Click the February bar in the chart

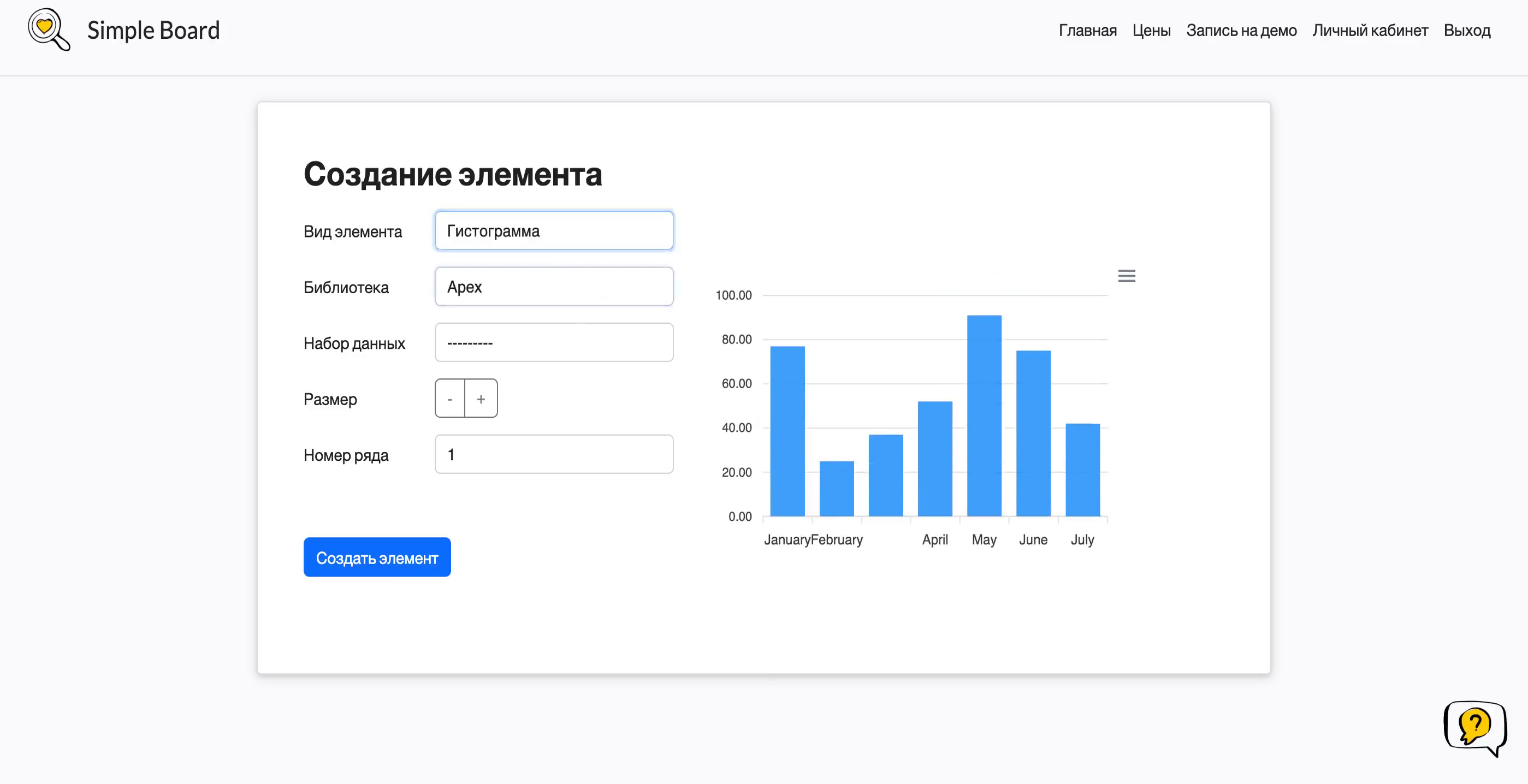pyautogui.click(x=837, y=489)
